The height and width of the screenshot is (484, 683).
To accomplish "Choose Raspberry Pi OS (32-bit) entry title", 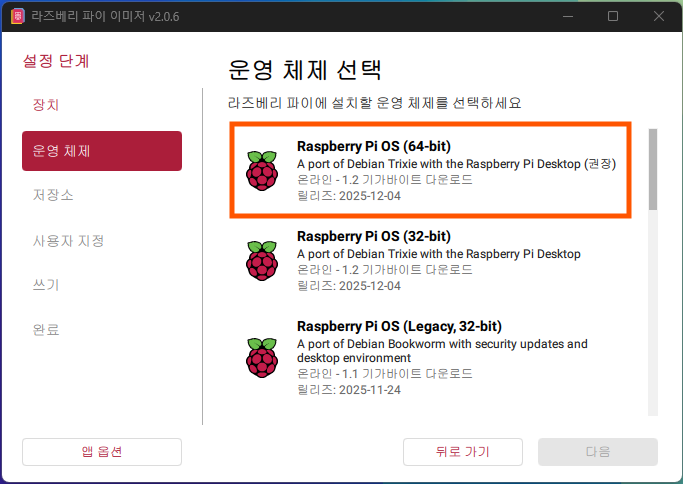I will [x=374, y=236].
